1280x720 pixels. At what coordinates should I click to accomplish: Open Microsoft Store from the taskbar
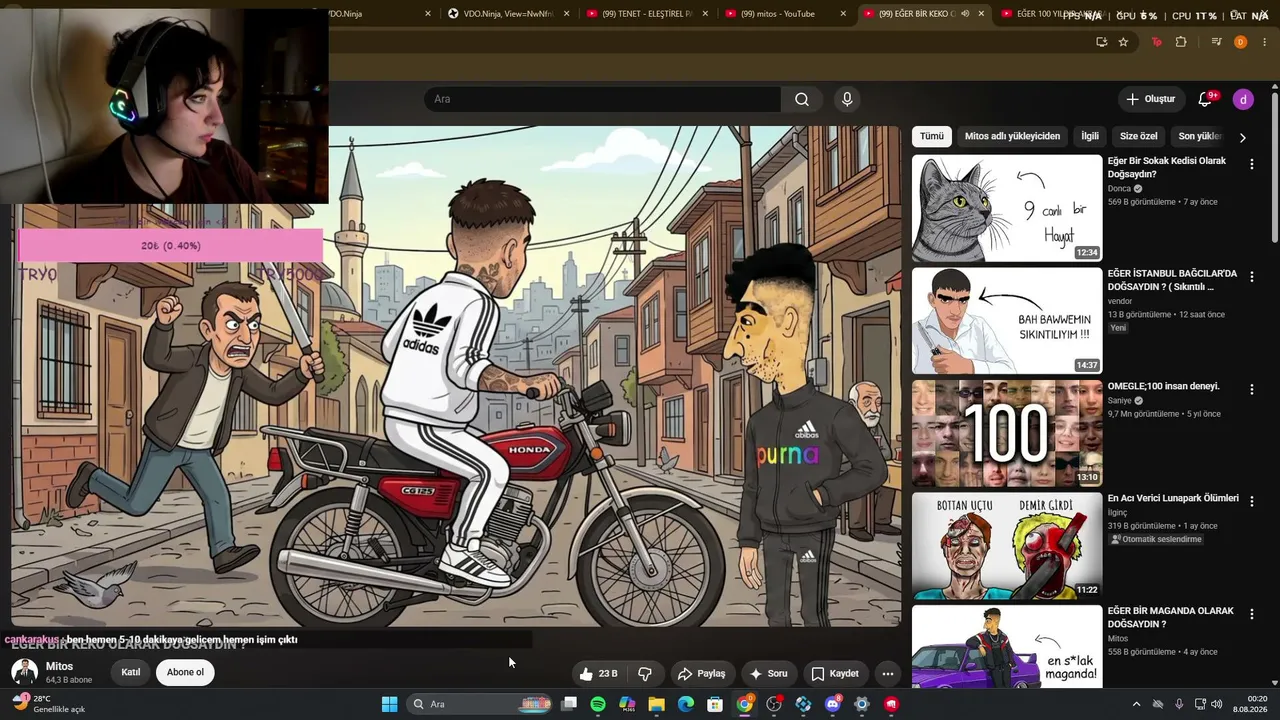tap(715, 704)
